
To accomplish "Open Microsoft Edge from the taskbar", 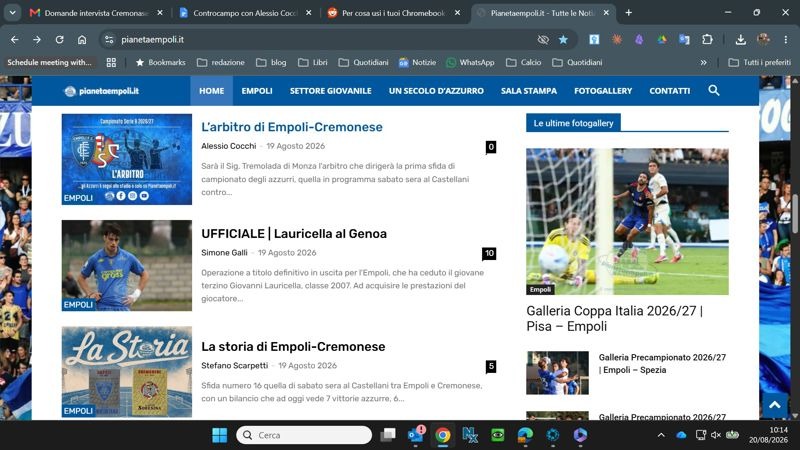I will [x=525, y=435].
